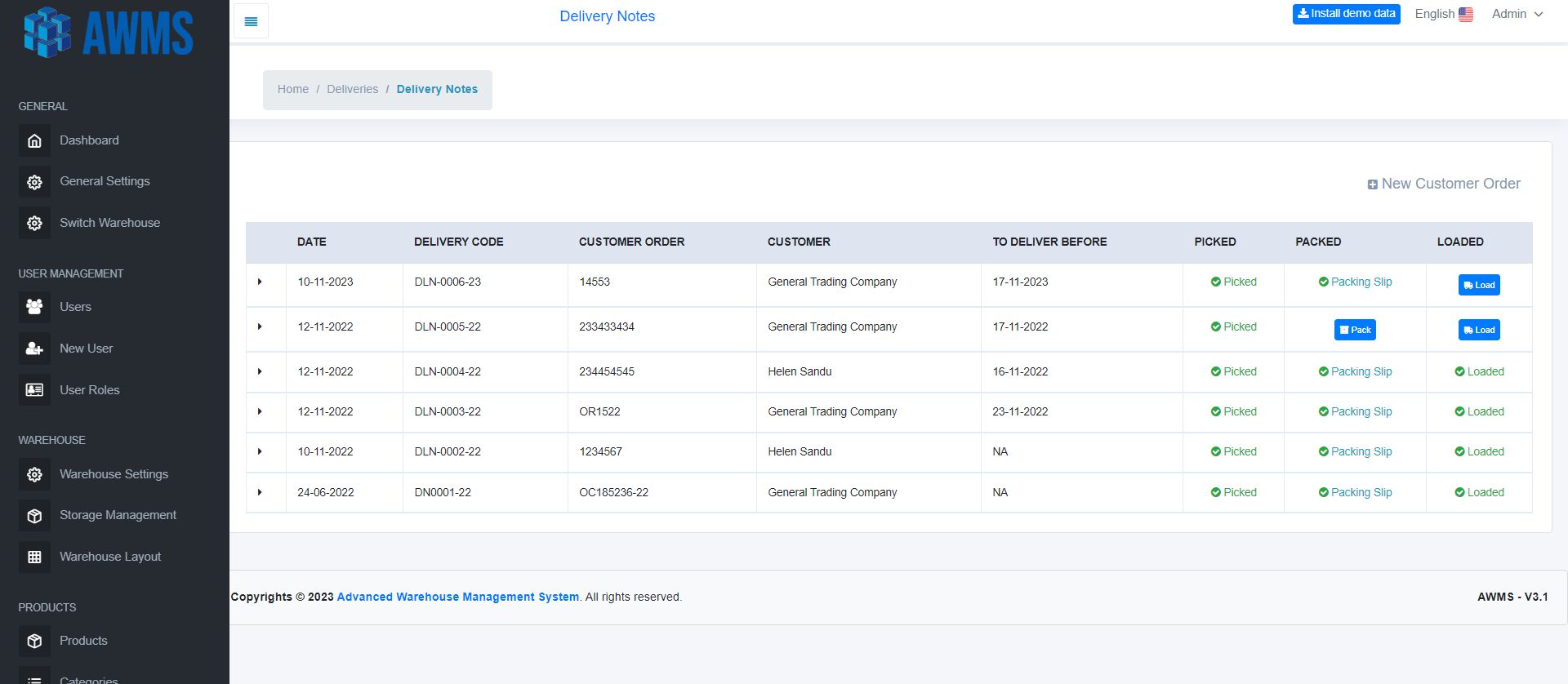Open the Admin user dropdown
The height and width of the screenshot is (684, 1568).
coord(1517,14)
